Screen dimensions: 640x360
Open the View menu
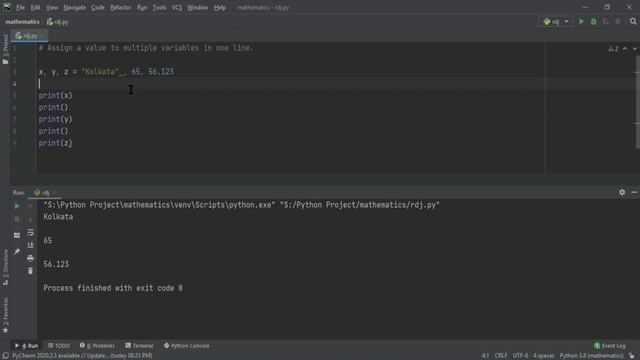click(52, 7)
